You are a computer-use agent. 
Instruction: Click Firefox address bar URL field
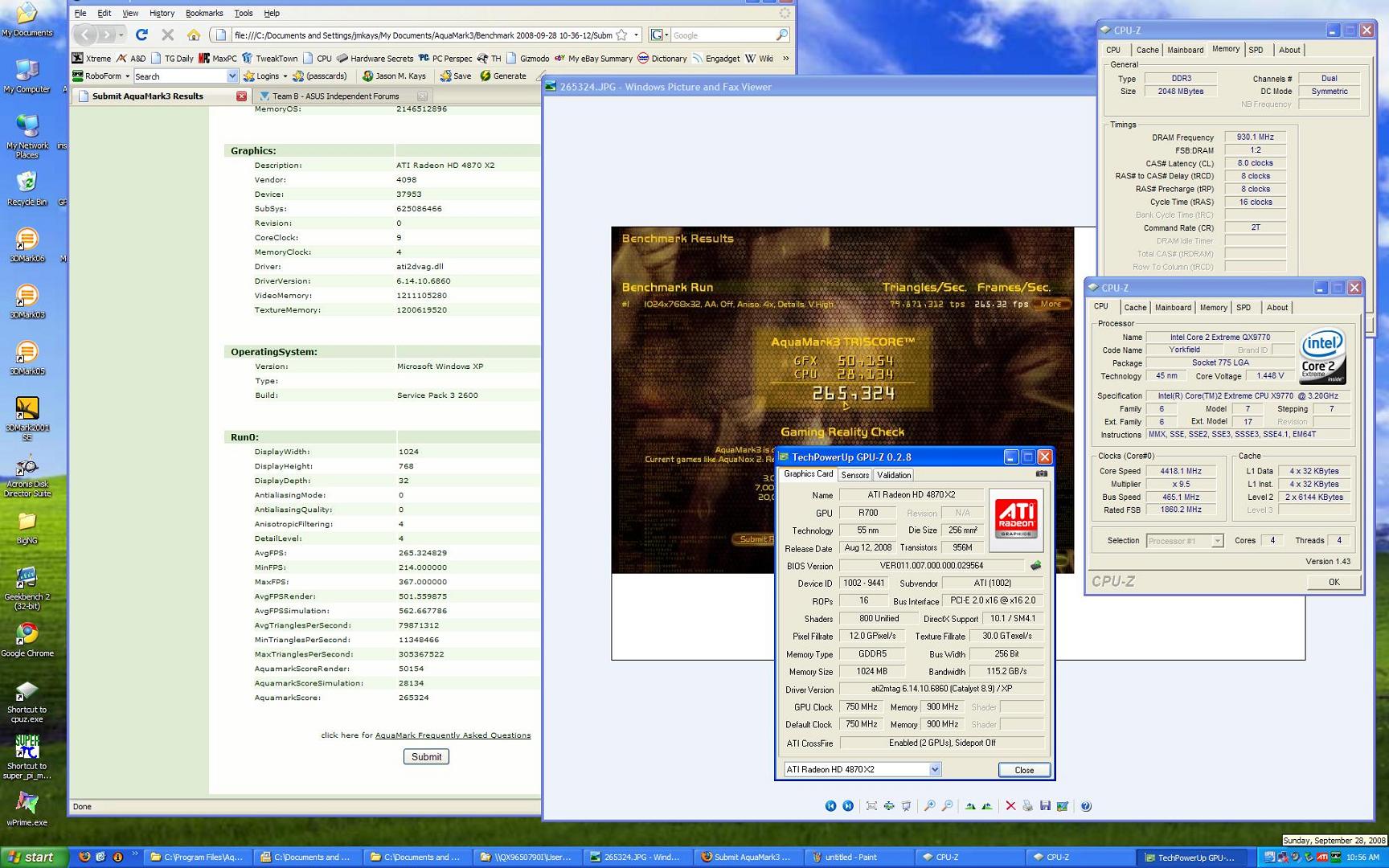click(423, 35)
